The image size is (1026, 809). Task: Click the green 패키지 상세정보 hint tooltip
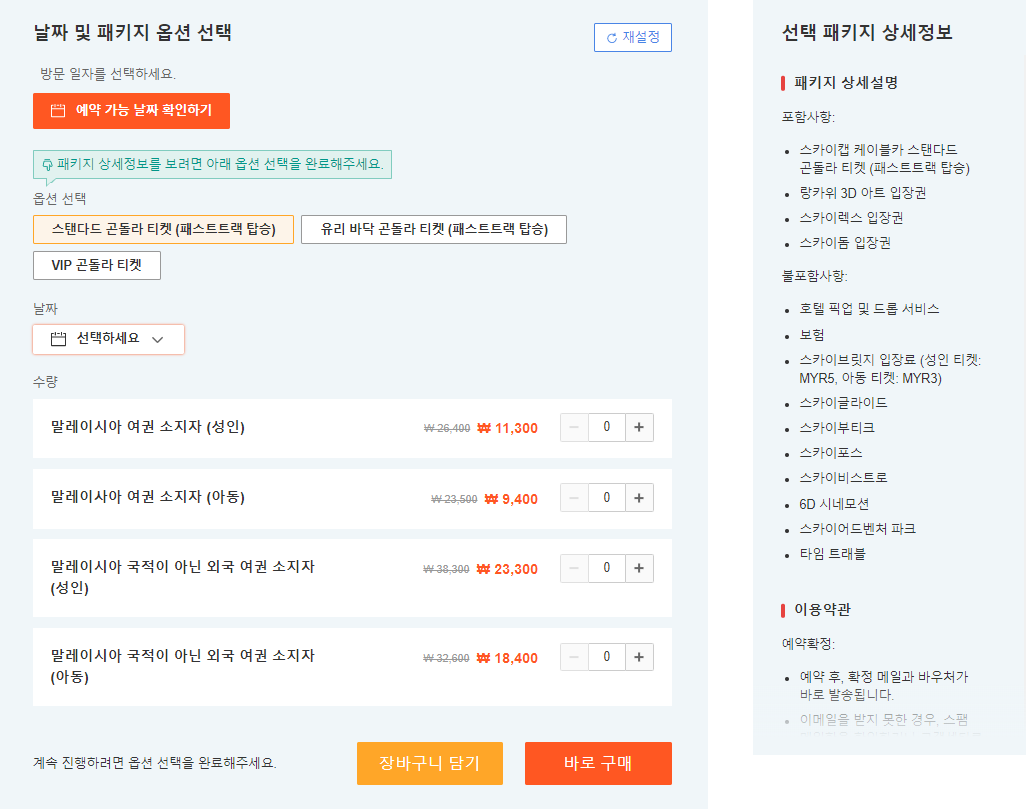pos(213,164)
